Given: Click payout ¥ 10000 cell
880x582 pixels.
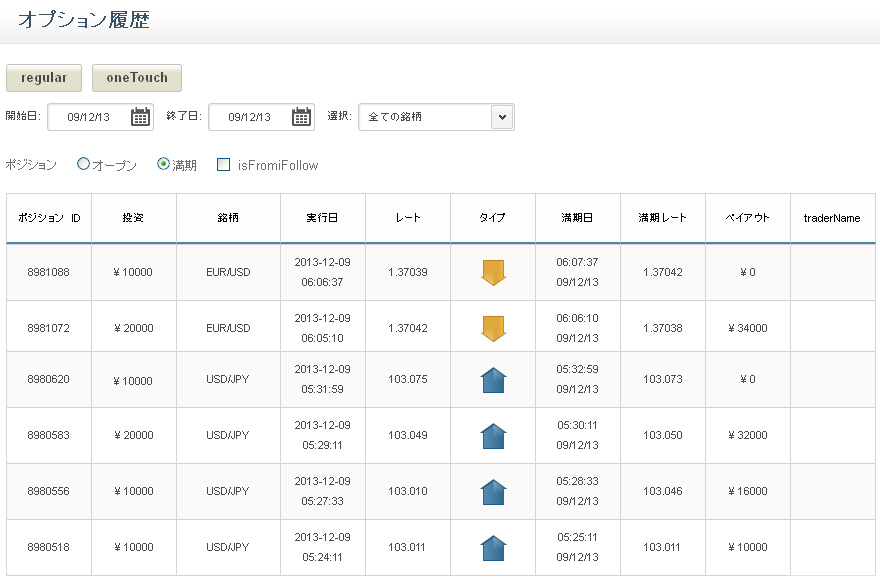Looking at the screenshot, I should (x=748, y=547).
